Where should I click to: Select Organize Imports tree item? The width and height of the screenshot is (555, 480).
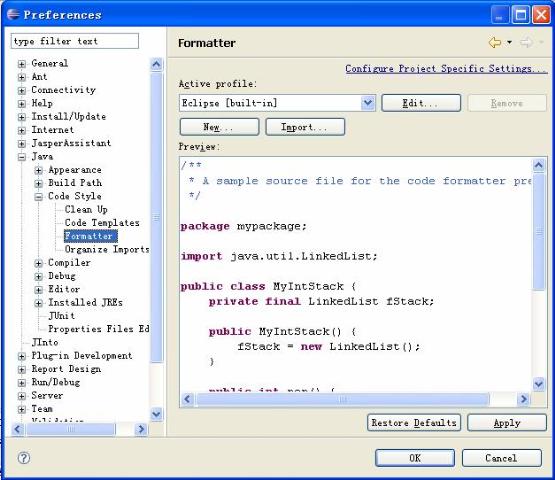click(107, 249)
